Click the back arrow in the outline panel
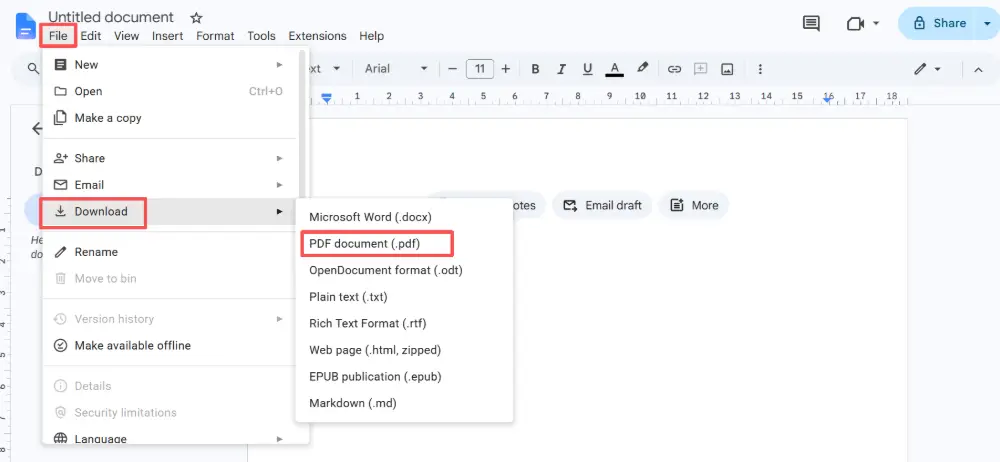1000x462 pixels. click(36, 128)
